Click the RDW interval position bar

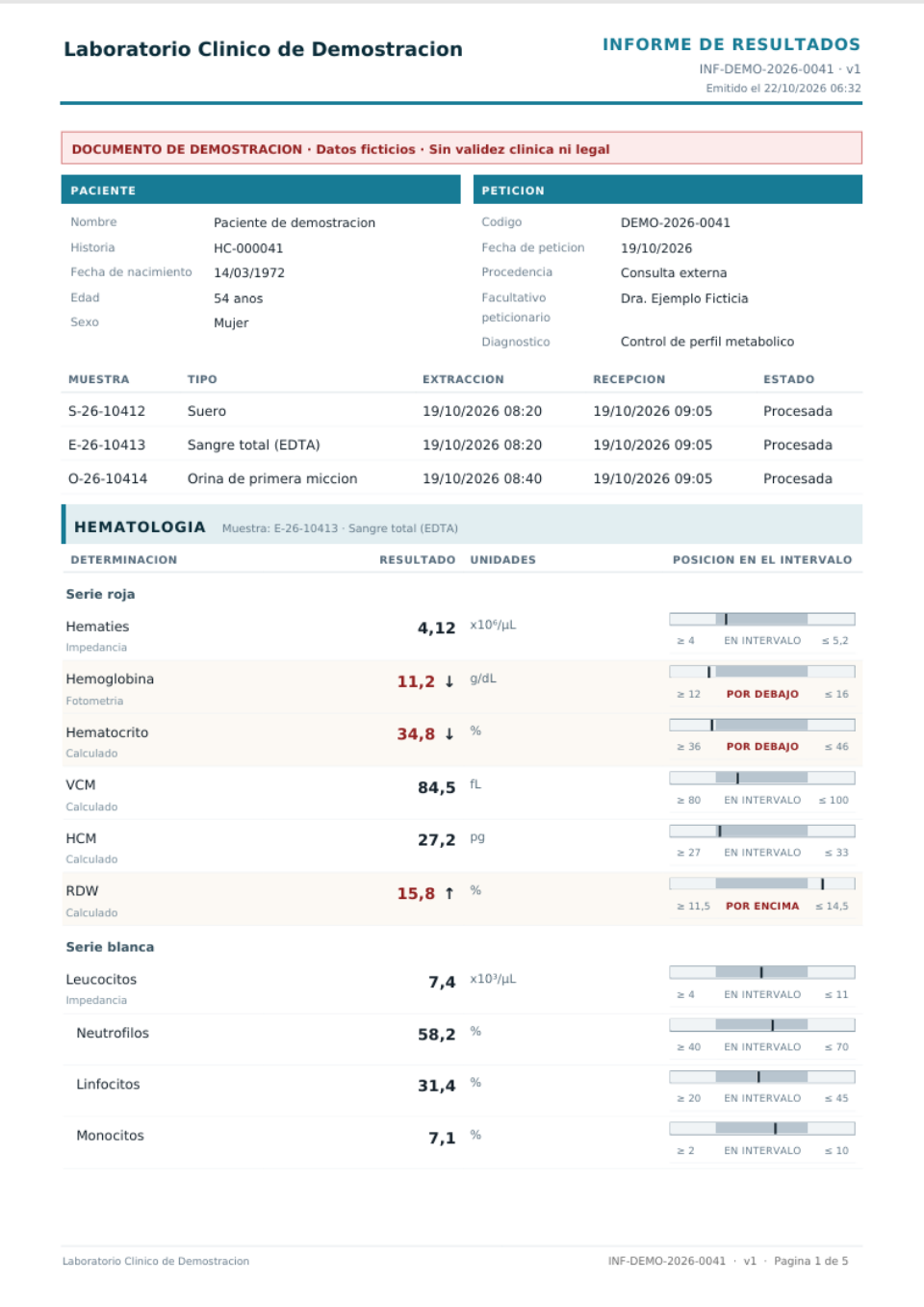coord(762,884)
